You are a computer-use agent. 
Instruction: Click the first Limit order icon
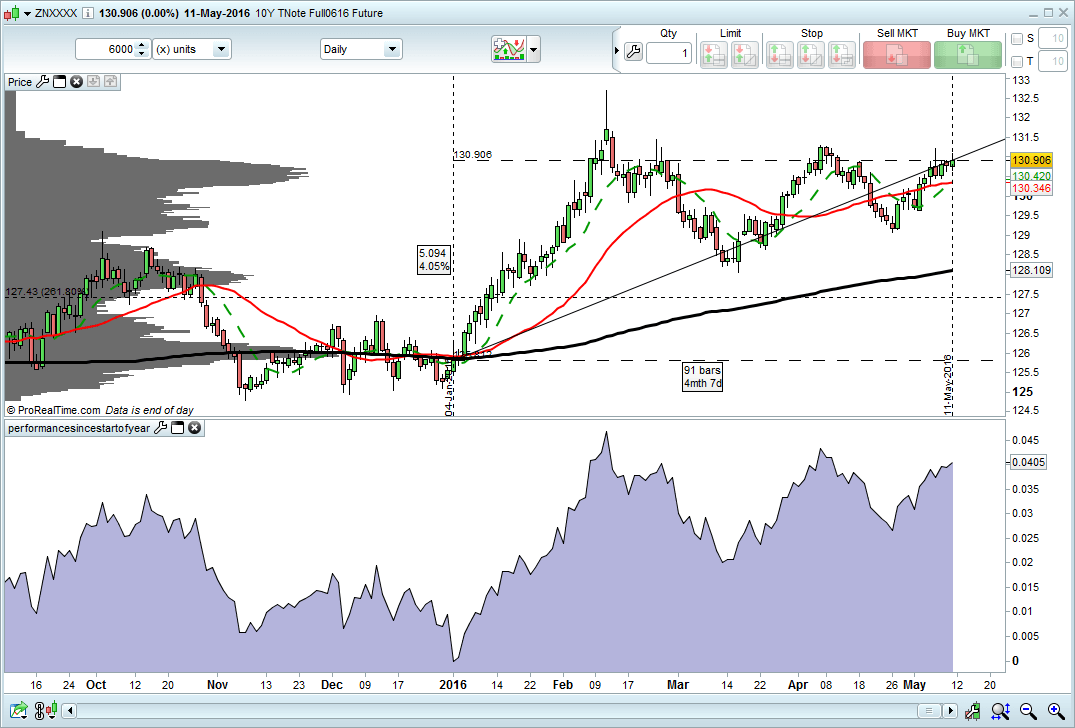(713, 55)
